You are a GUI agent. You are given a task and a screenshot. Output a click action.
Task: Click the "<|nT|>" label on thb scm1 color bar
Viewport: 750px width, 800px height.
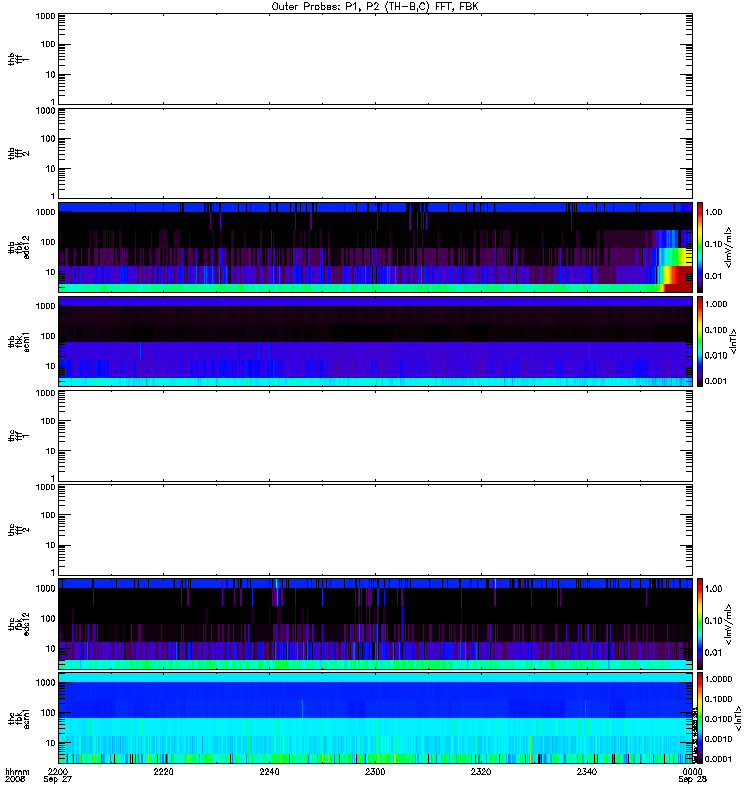pos(733,341)
